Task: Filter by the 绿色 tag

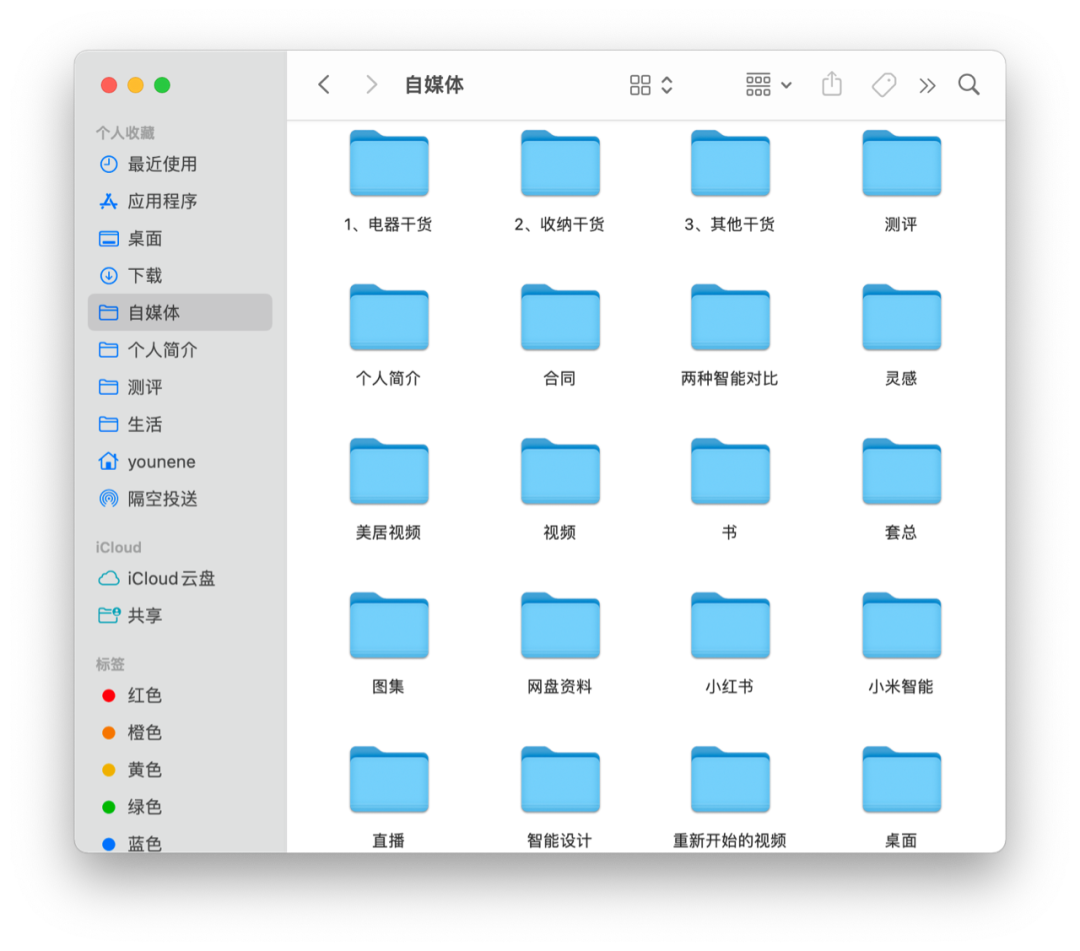Action: 180,807
